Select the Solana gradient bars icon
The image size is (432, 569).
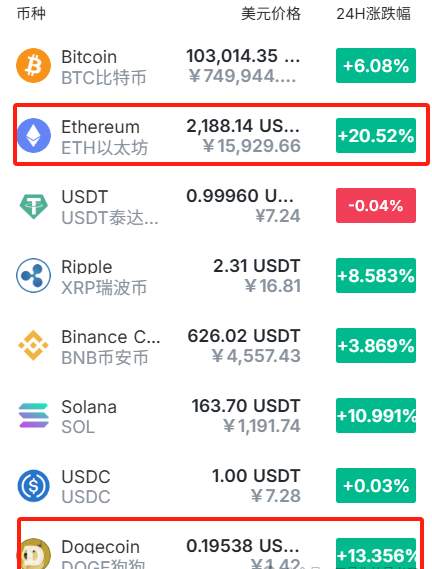(33, 416)
